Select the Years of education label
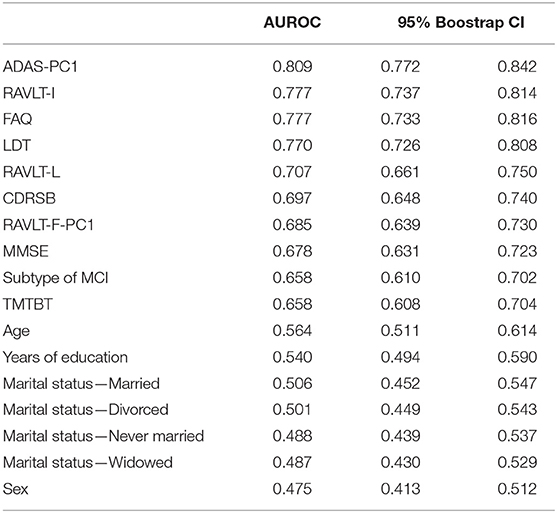Viewport: 557px width, 513px height. (x=65, y=357)
